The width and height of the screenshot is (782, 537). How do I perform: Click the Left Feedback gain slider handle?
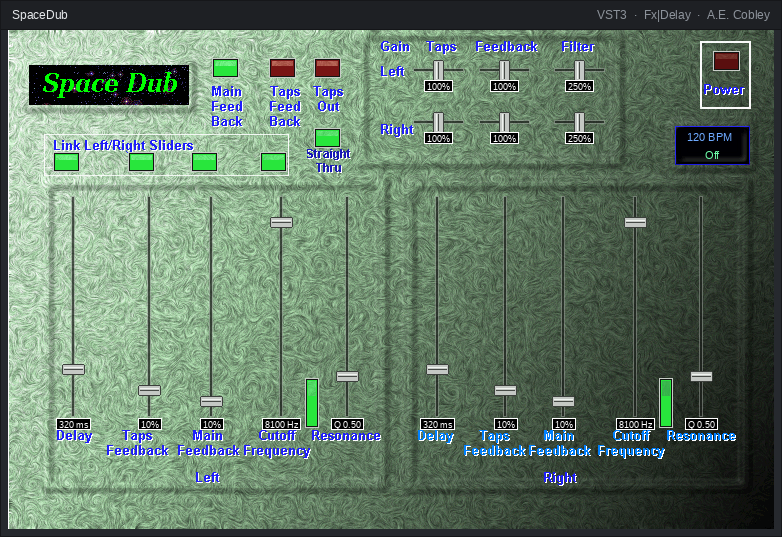pyautogui.click(x=505, y=70)
